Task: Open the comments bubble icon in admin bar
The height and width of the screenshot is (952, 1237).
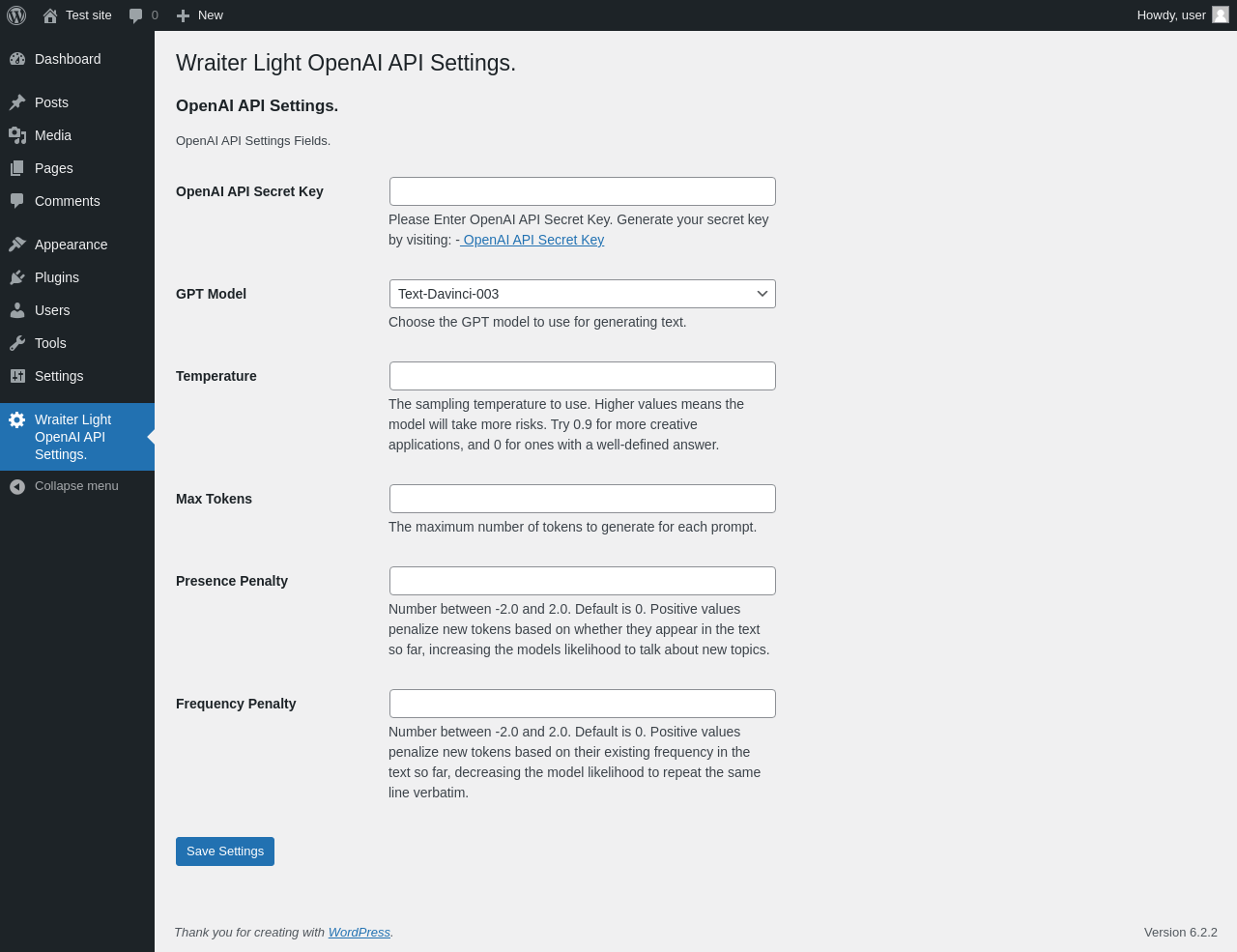Action: click(136, 15)
